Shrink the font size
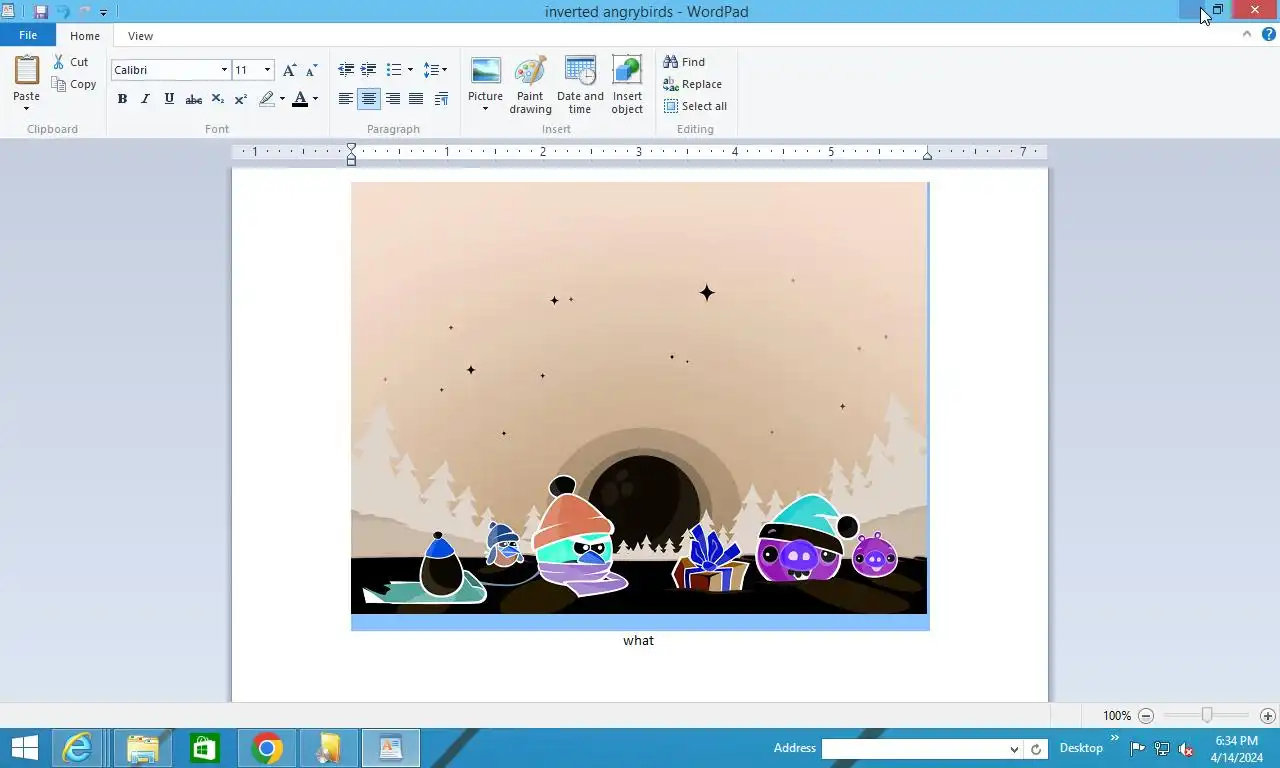Image resolution: width=1280 pixels, height=768 pixels. pos(311,70)
